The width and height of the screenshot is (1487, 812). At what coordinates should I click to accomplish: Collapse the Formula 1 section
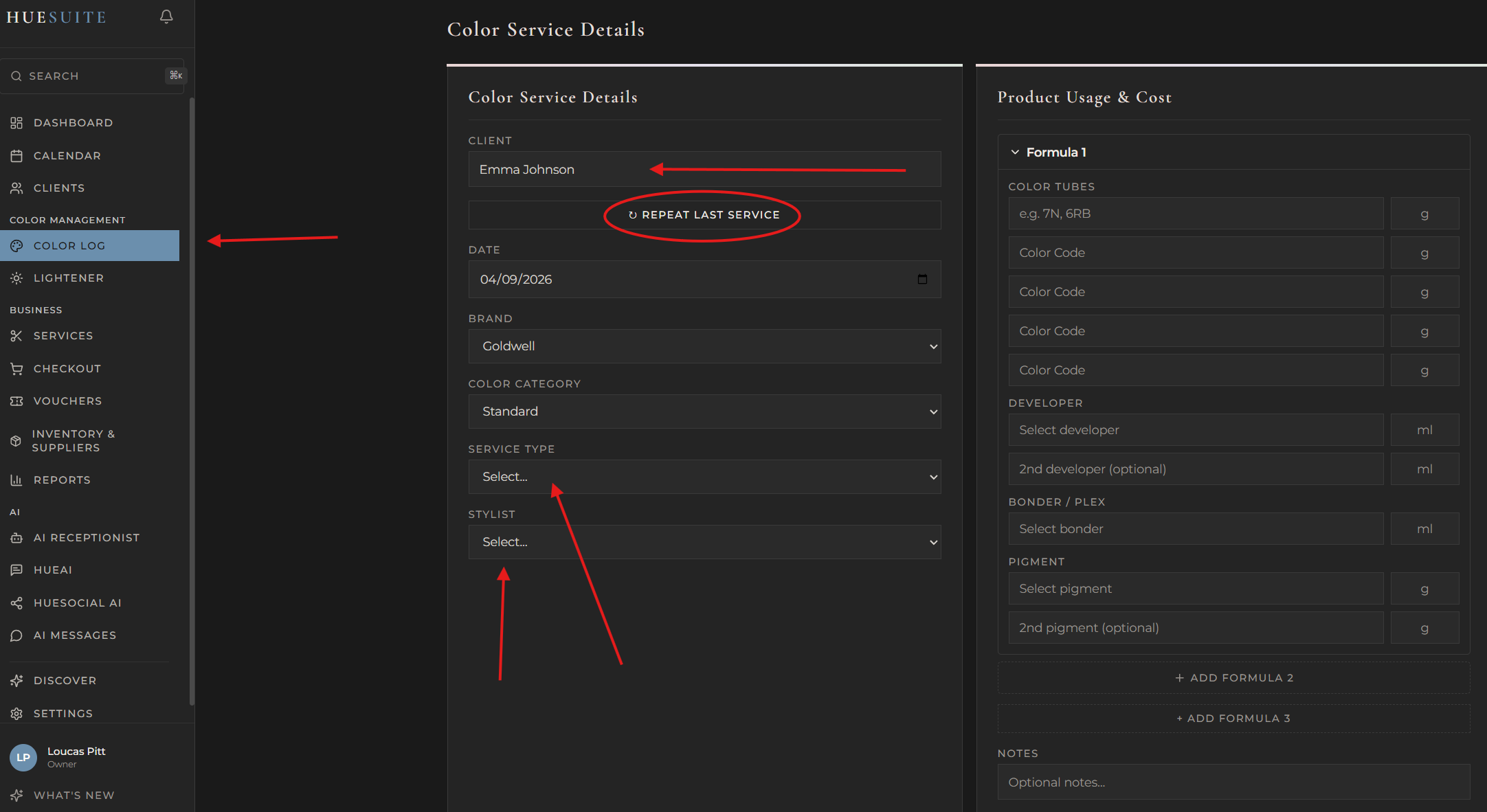pos(1016,152)
